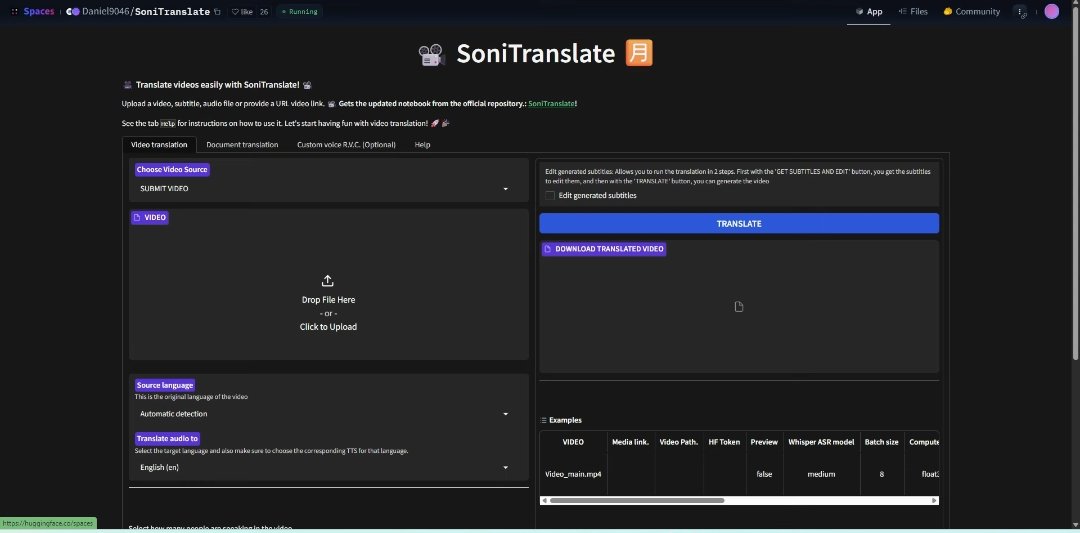Check the Running status badge

[x=299, y=12]
